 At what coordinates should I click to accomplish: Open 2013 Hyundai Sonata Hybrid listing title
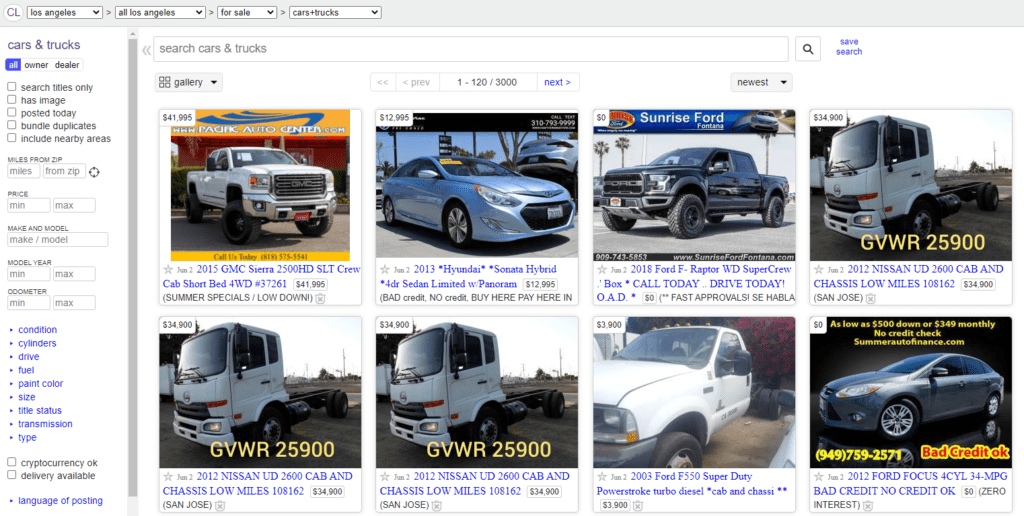coord(468,276)
